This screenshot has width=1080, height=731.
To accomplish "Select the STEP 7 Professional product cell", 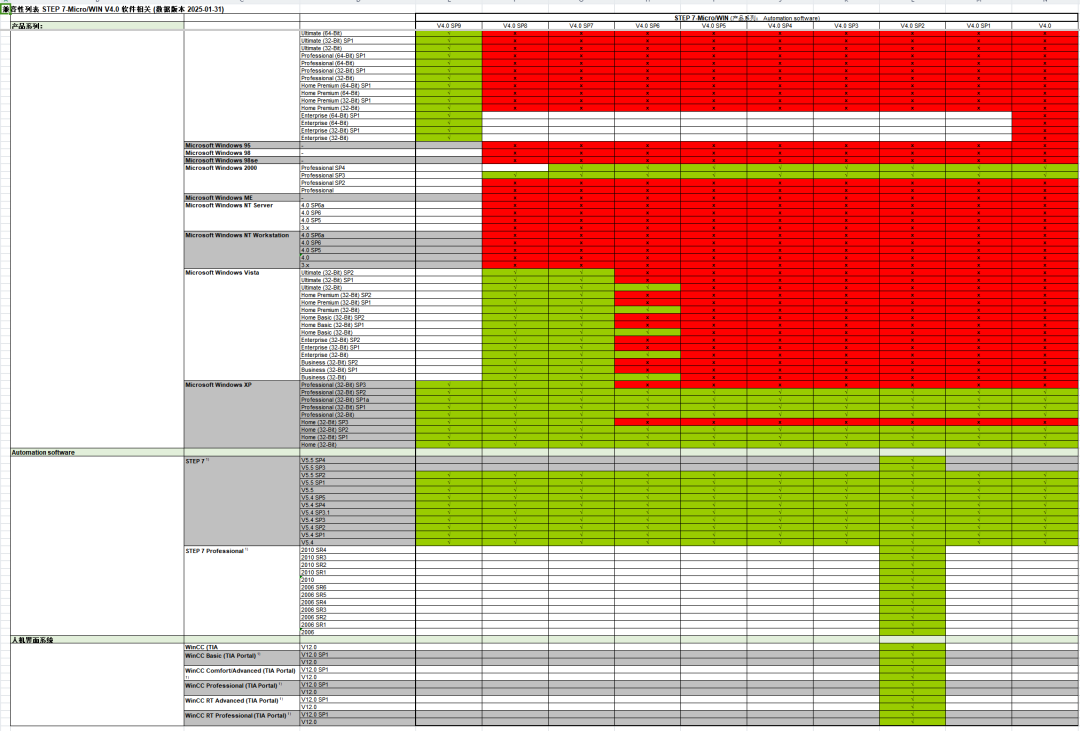I will click(x=242, y=591).
